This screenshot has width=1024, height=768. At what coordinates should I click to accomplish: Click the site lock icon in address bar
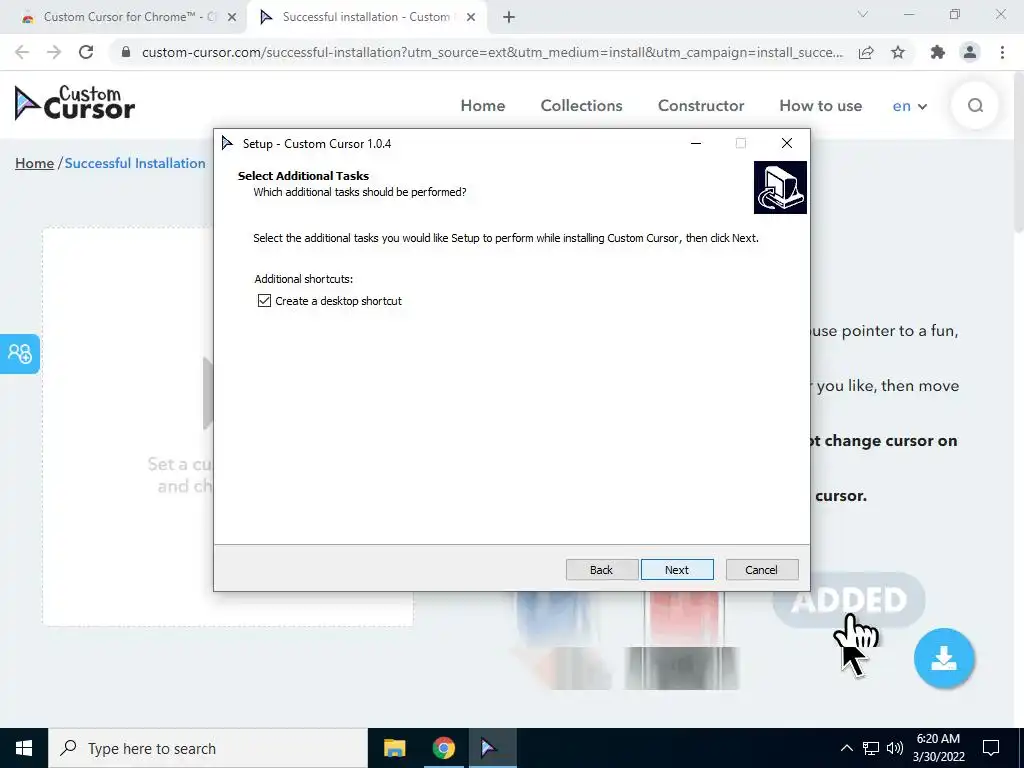point(125,52)
